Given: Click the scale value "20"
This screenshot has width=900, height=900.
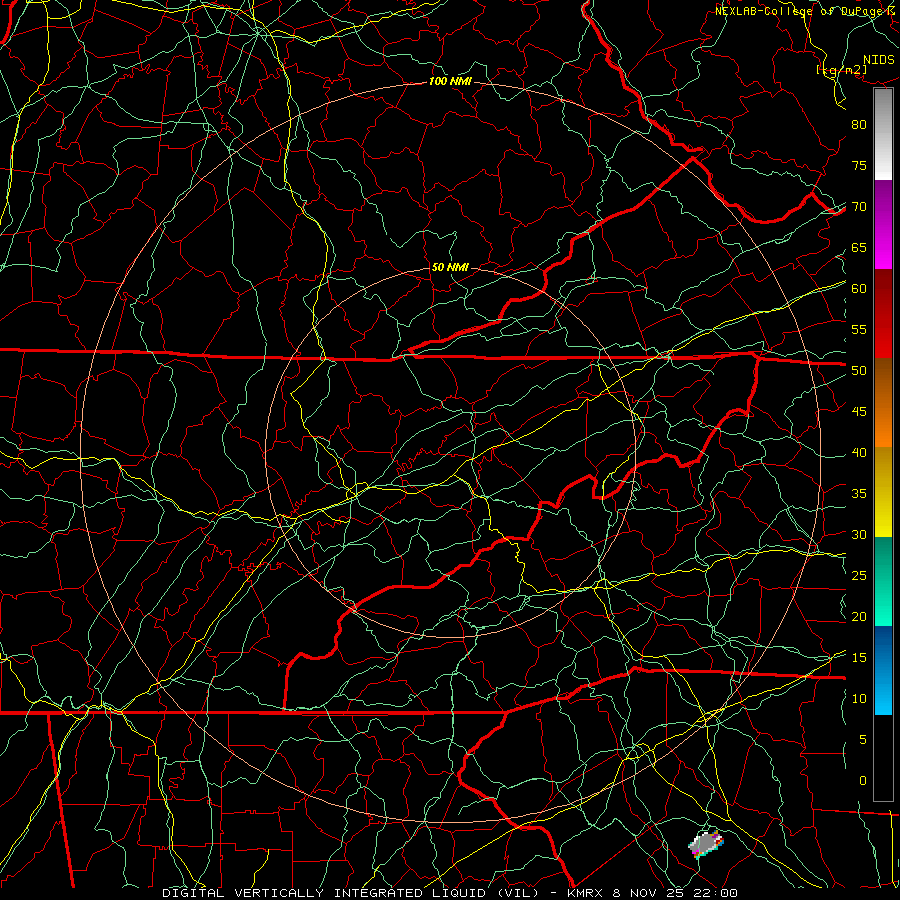Looking at the screenshot, I should [x=859, y=617].
